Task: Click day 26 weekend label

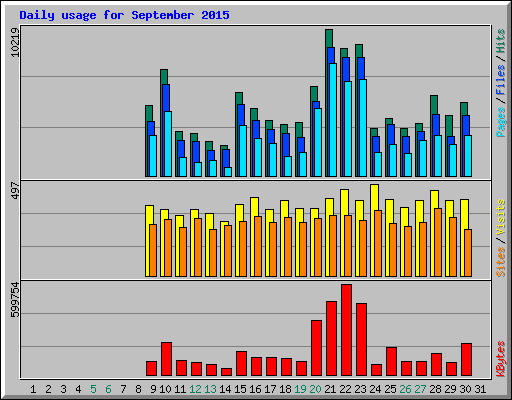Action: pos(405,389)
